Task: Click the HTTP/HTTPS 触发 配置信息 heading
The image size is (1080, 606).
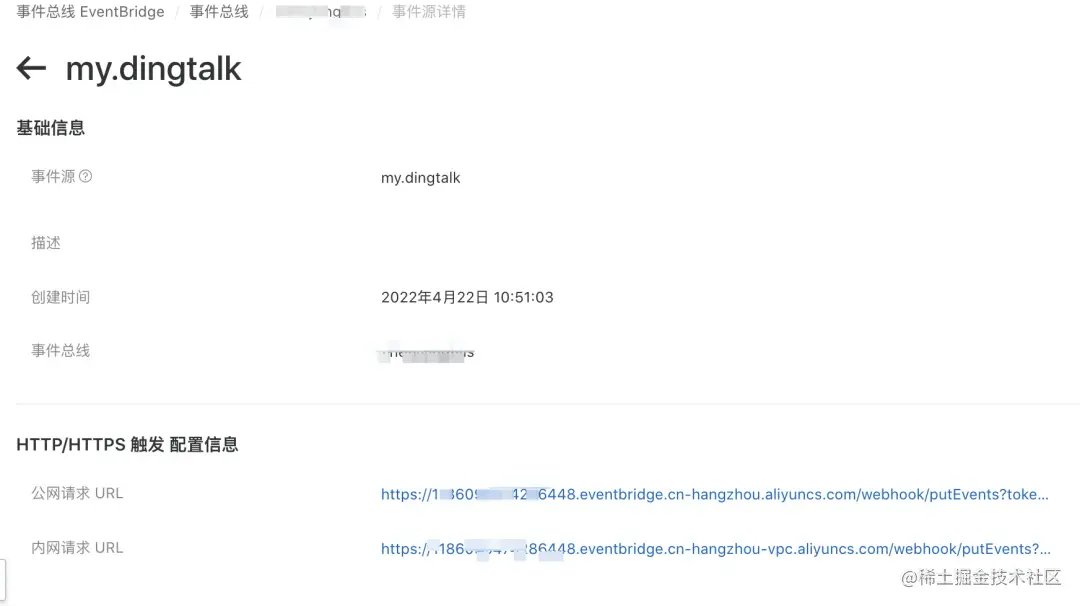Action: point(127,445)
